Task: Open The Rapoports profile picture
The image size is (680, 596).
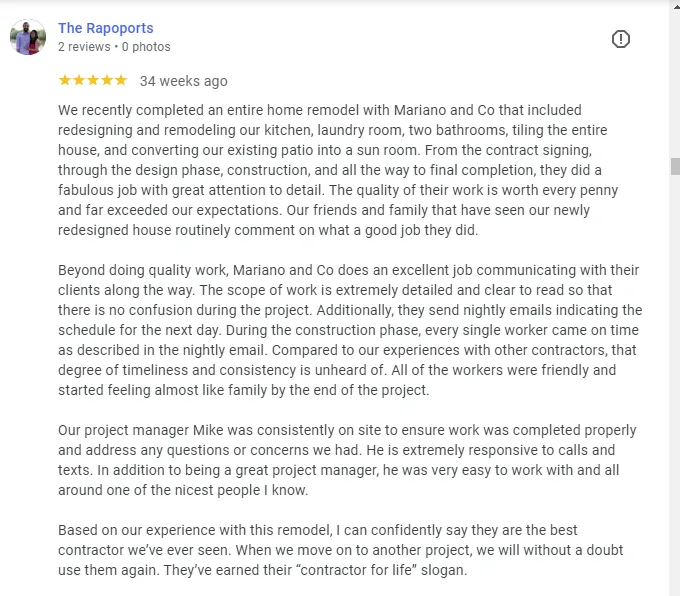Action: coord(28,38)
